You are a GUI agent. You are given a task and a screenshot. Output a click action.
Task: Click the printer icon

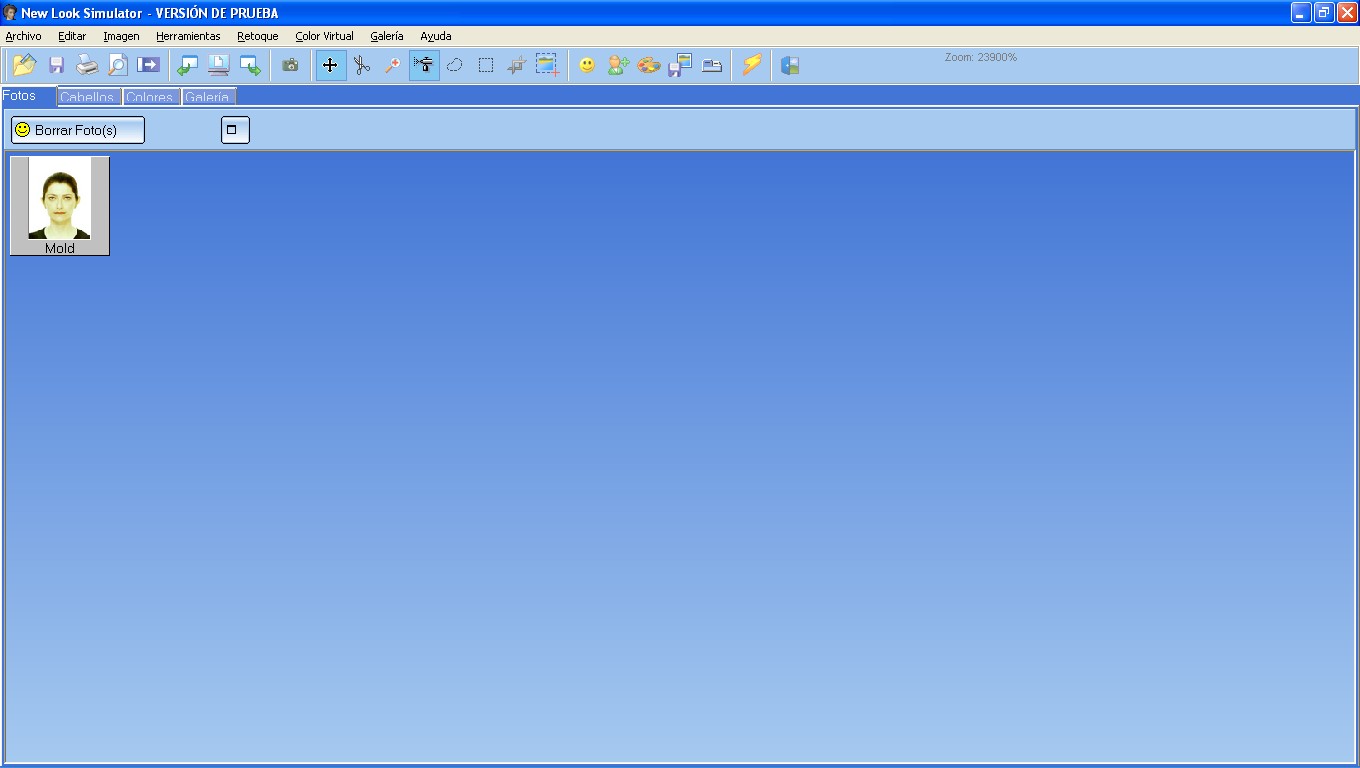[x=87, y=65]
